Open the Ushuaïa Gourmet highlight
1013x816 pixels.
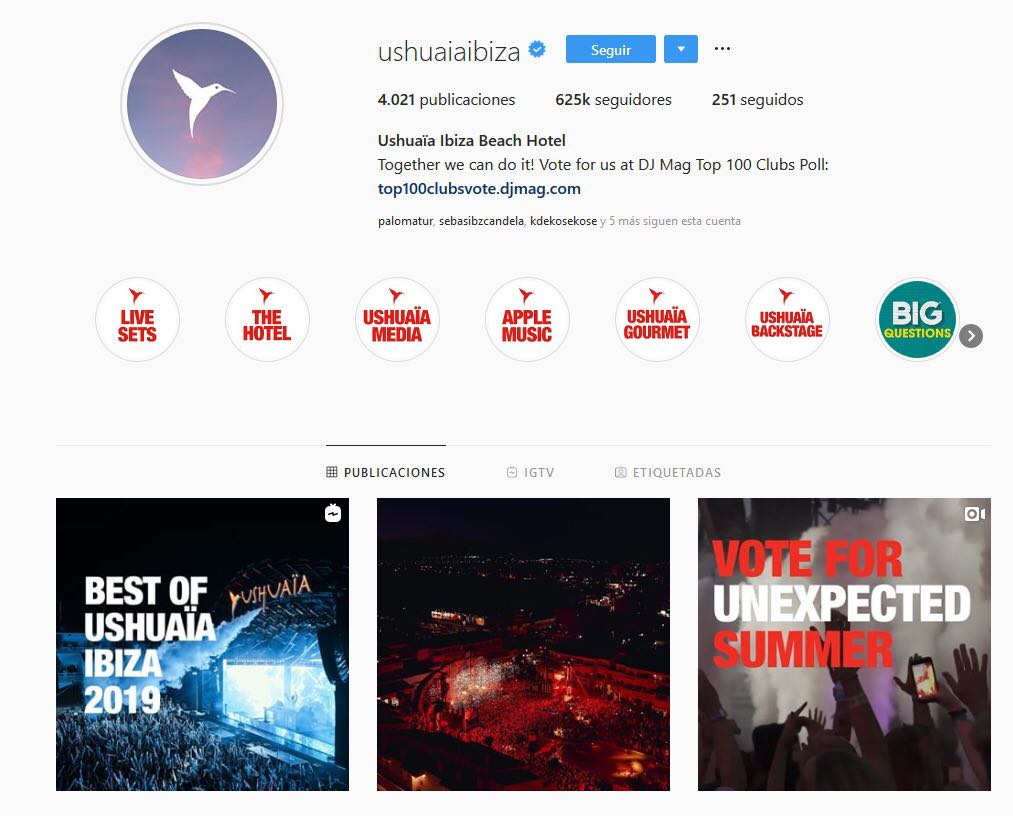point(657,319)
